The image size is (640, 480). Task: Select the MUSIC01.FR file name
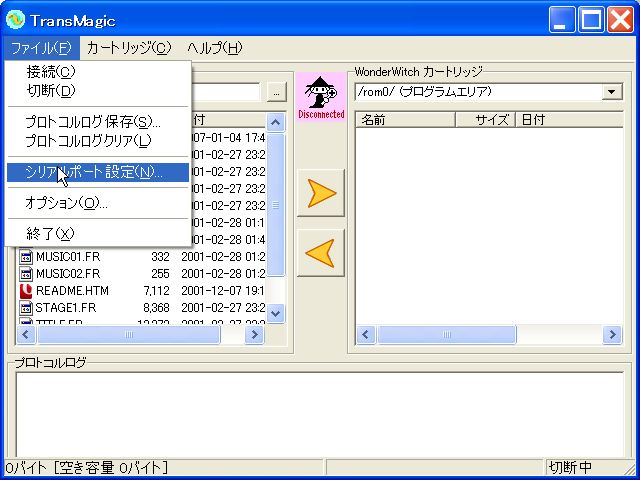point(68,257)
